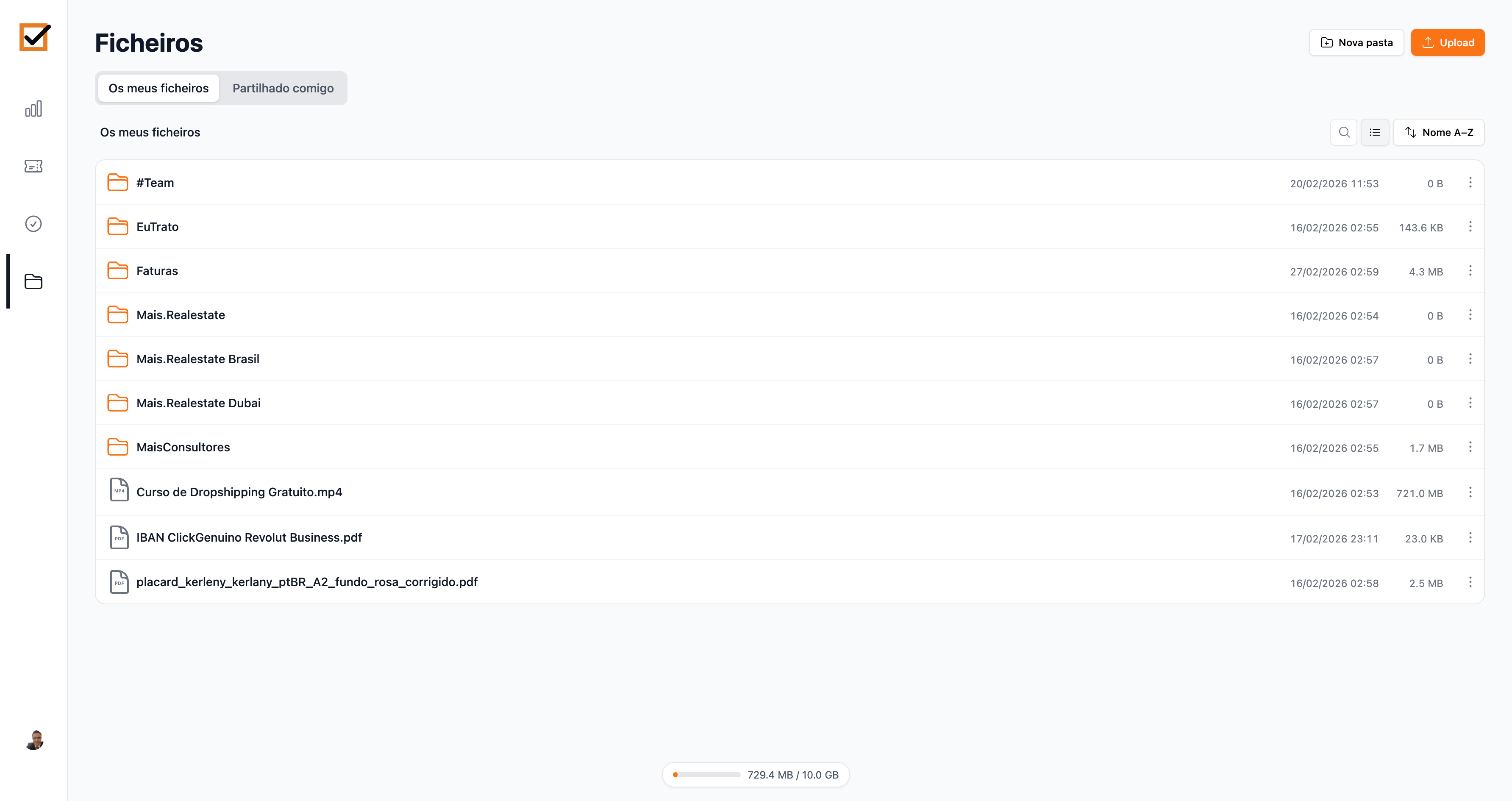Click the Nova pasta button

[x=1356, y=42]
